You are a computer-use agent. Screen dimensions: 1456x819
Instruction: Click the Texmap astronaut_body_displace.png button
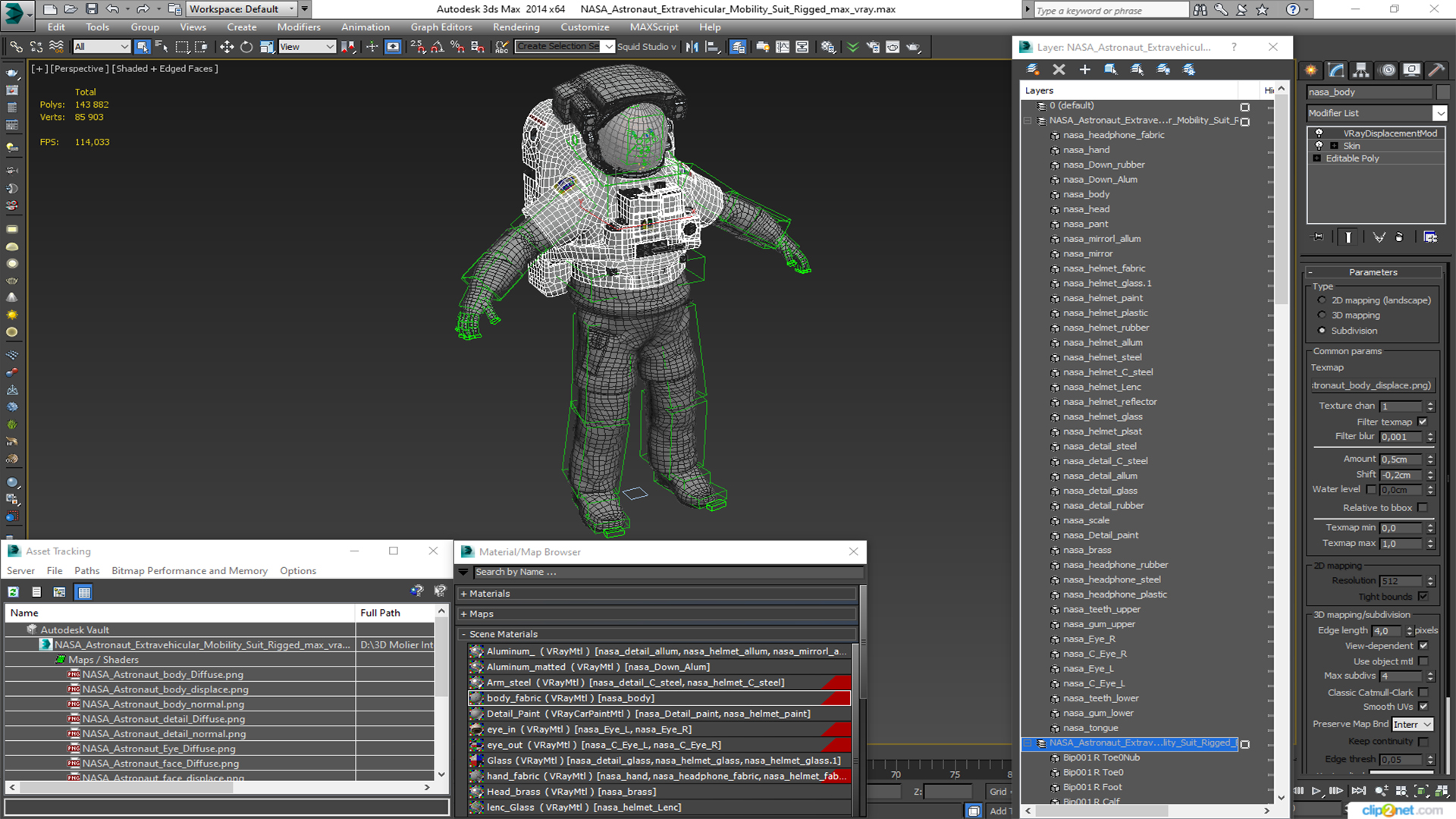[x=1373, y=385]
